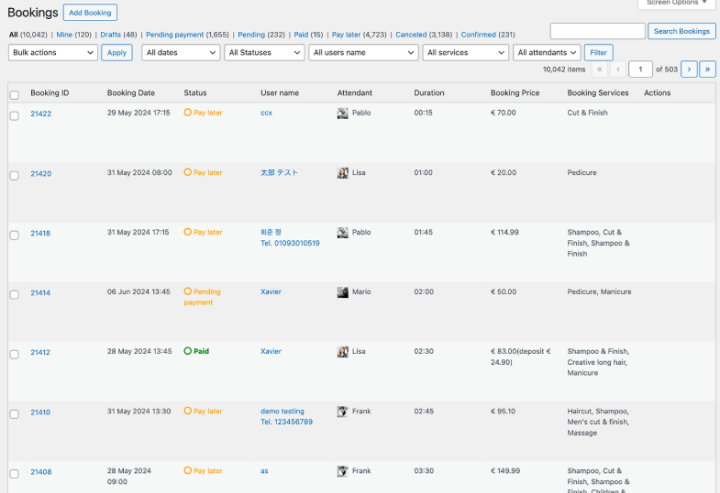720x493 pixels.
Task: Select checkbox for booking 21414
Action: pyautogui.click(x=14, y=295)
